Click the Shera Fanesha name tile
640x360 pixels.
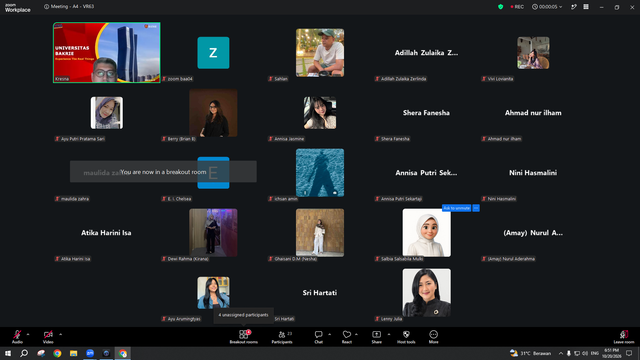click(426, 113)
